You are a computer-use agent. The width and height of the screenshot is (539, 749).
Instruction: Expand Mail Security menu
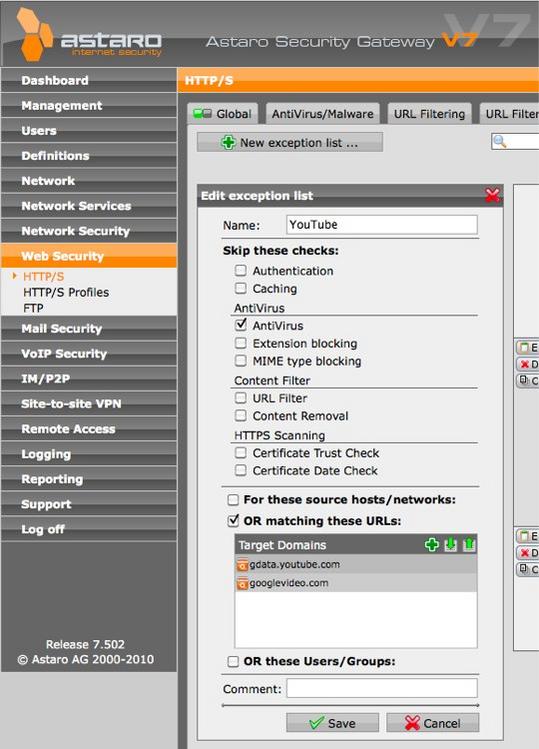tap(89, 329)
